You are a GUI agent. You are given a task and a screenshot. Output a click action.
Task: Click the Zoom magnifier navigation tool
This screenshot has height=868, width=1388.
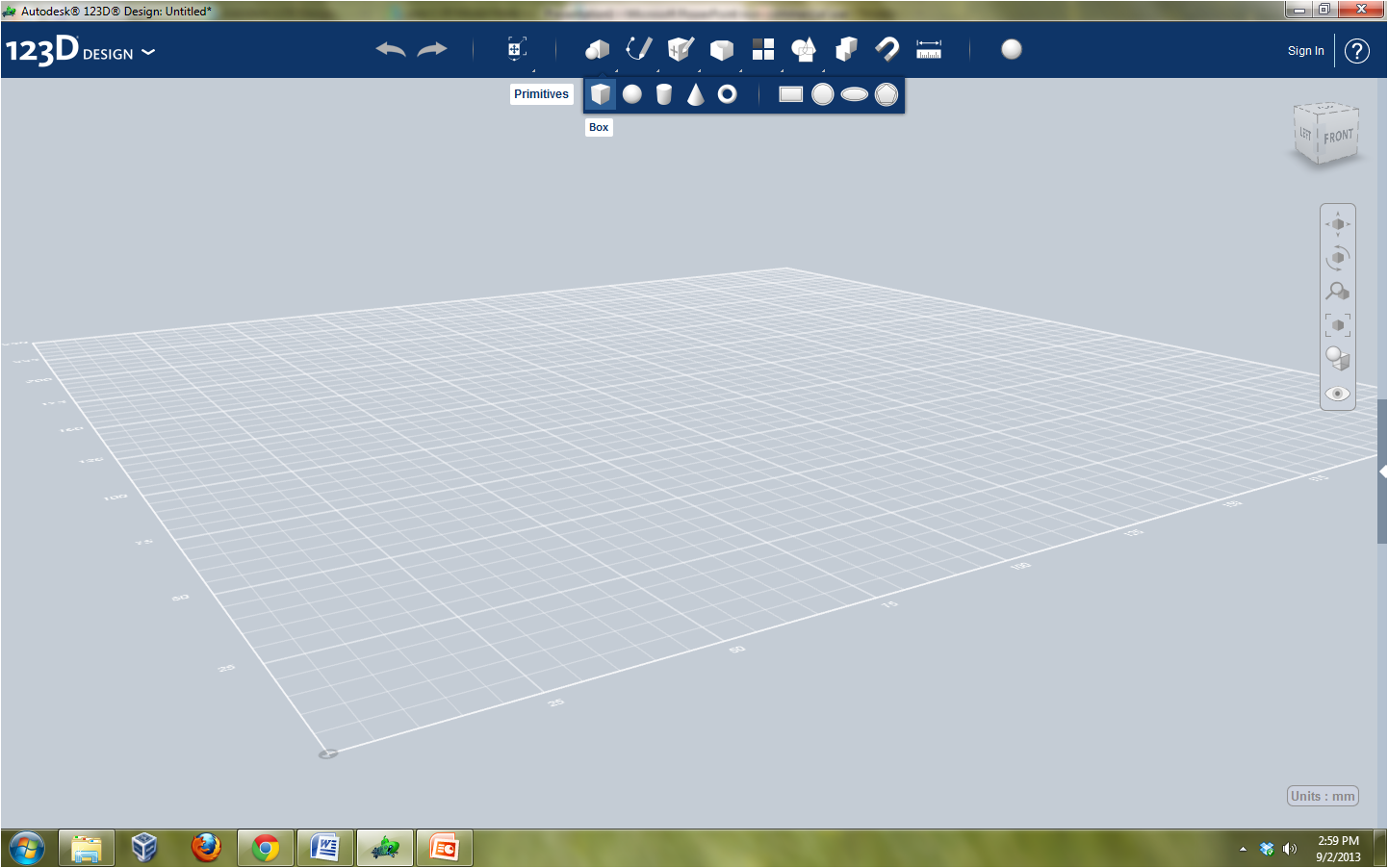1338,291
